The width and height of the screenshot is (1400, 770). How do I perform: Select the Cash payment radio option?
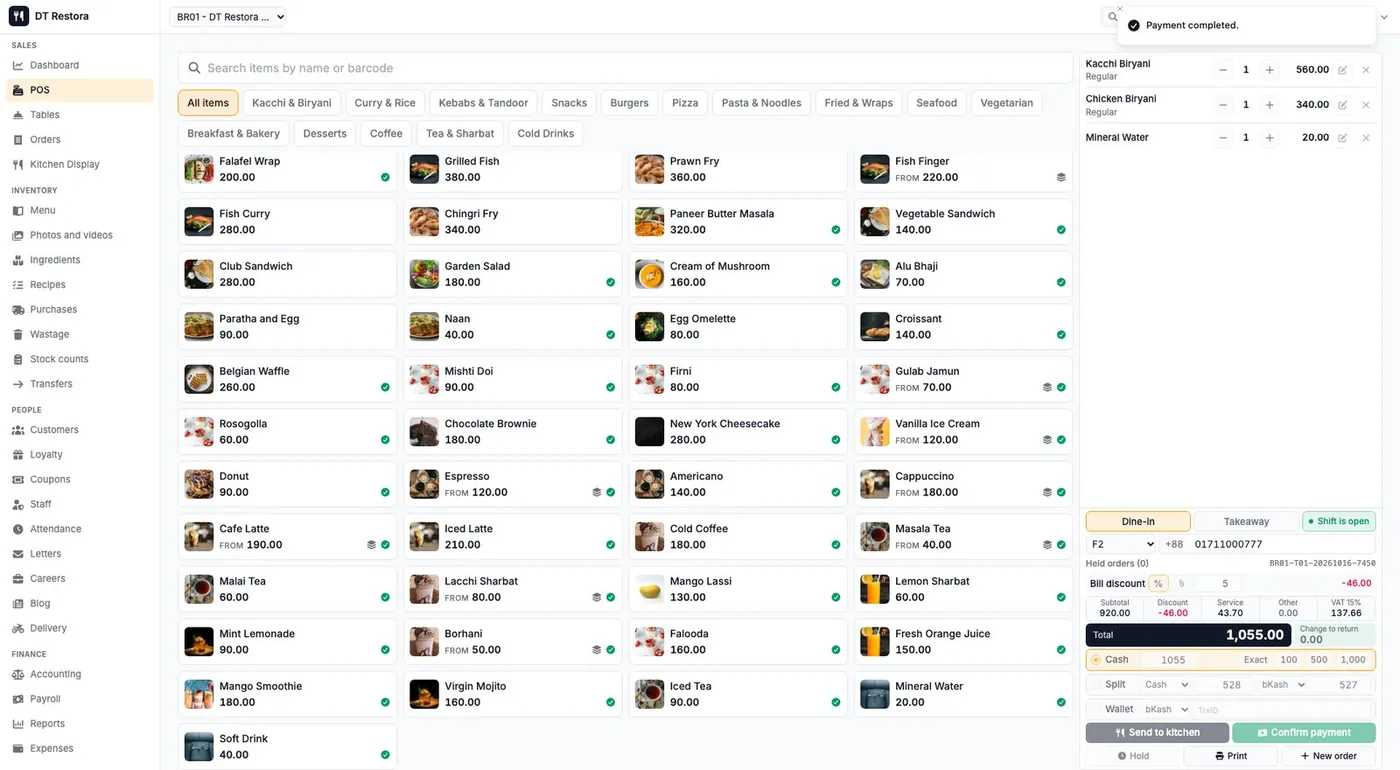click(1096, 660)
